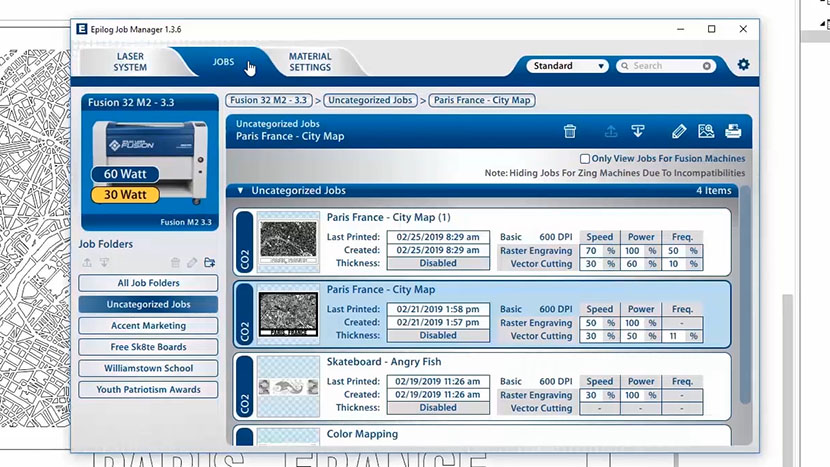Screen dimensions: 830x467
Task: Enable Only View Jobs For Fusion Machines
Action: 585,159
